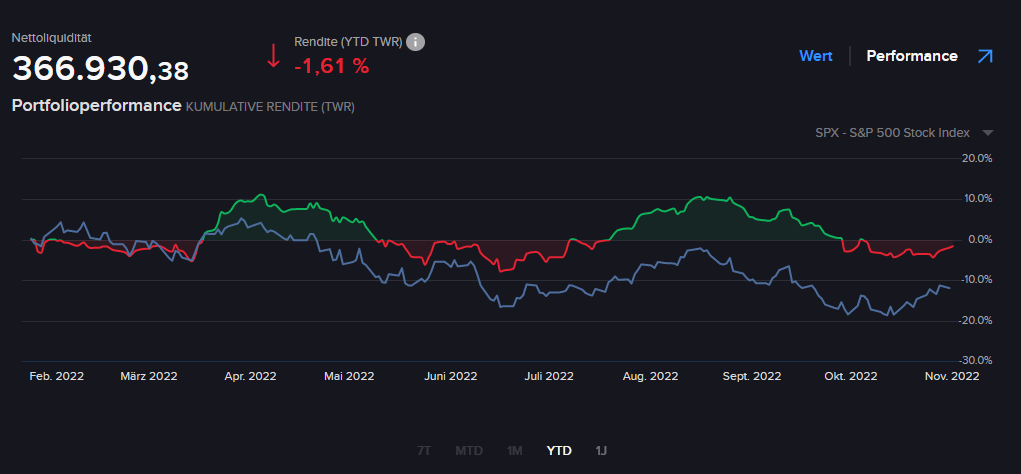
Task: Open expanded view via diagonal arrow icon
Action: (x=985, y=56)
